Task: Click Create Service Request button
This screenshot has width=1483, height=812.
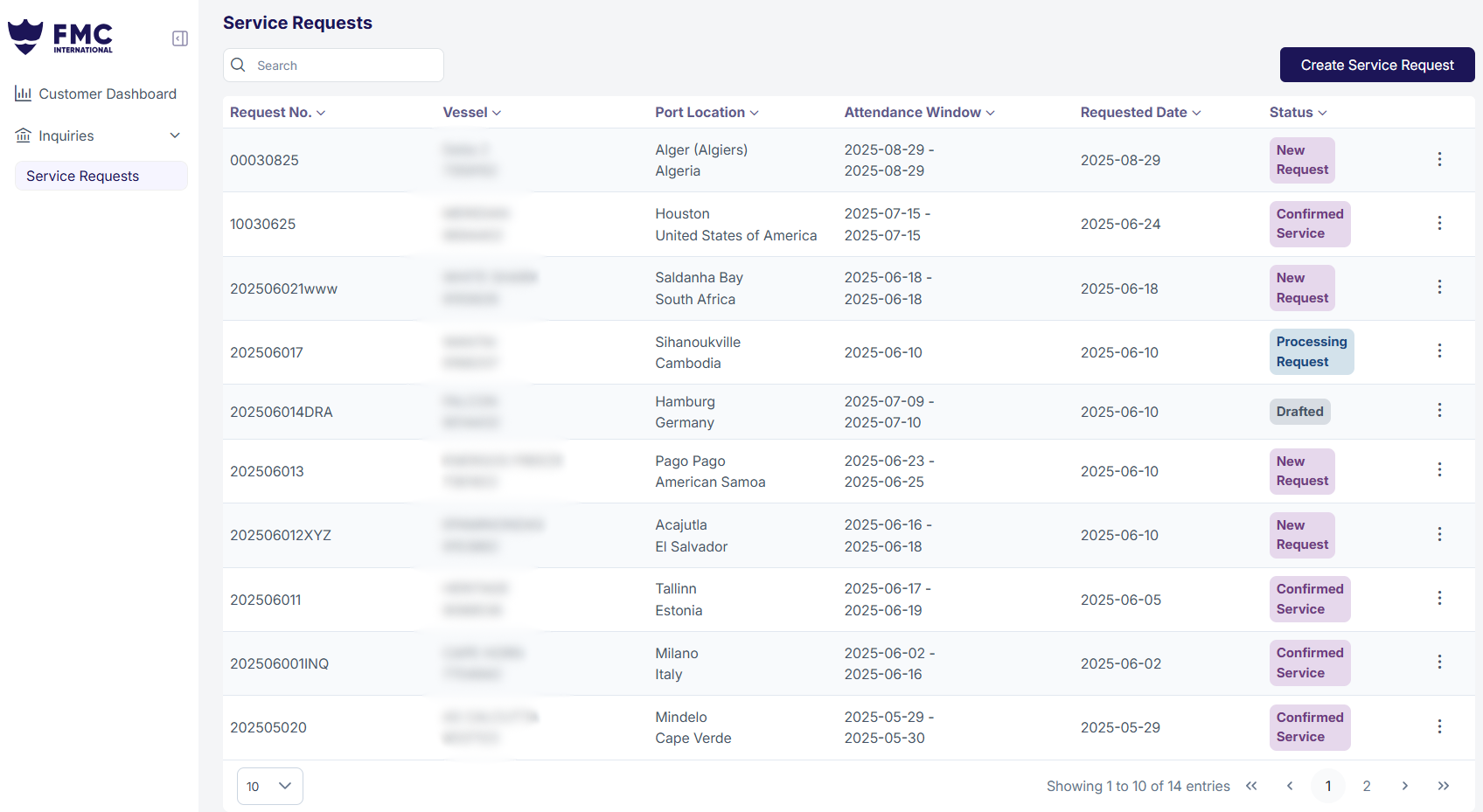Action: click(1376, 66)
